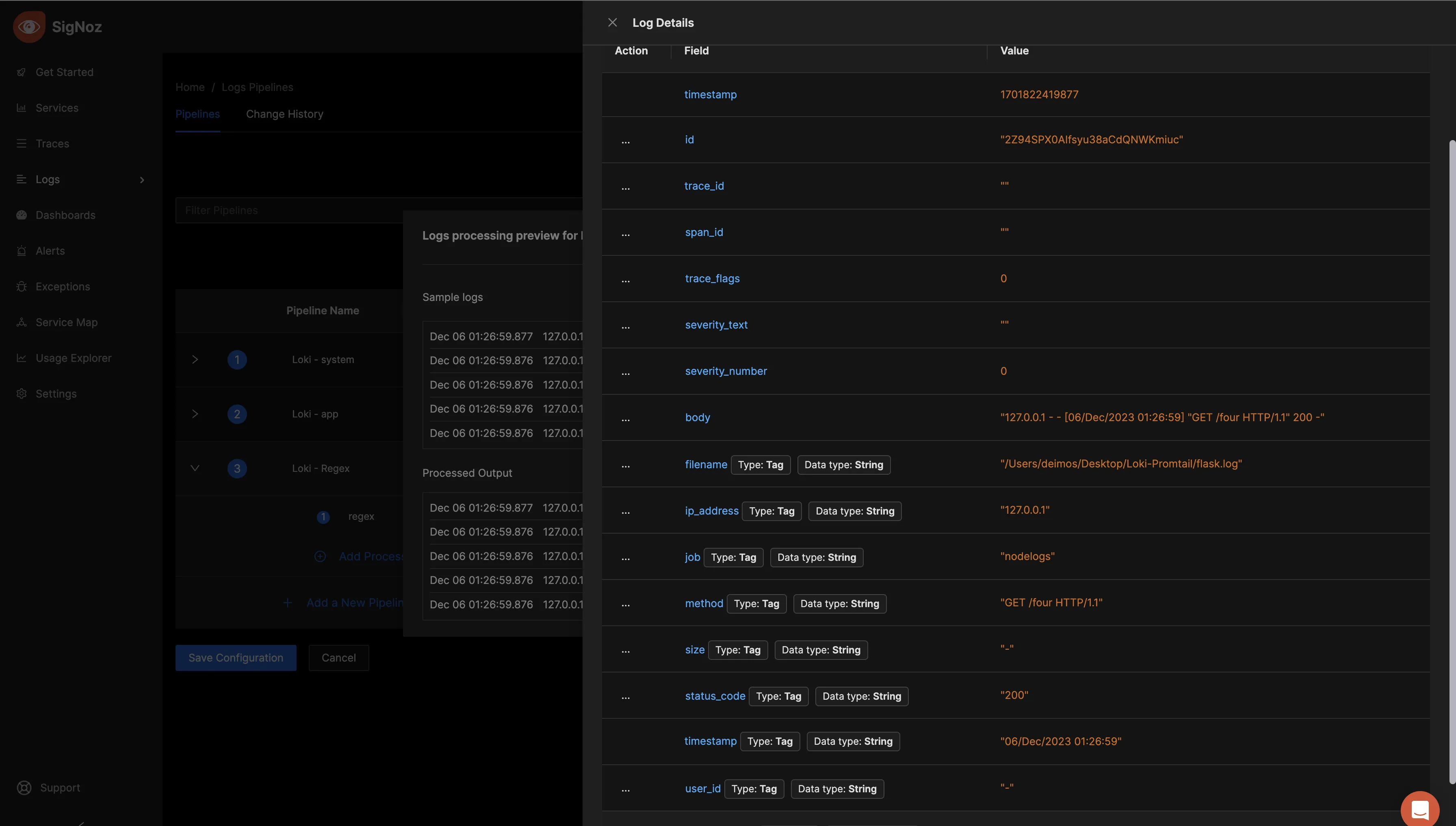Click the Field column header
1456x826 pixels.
696,50
